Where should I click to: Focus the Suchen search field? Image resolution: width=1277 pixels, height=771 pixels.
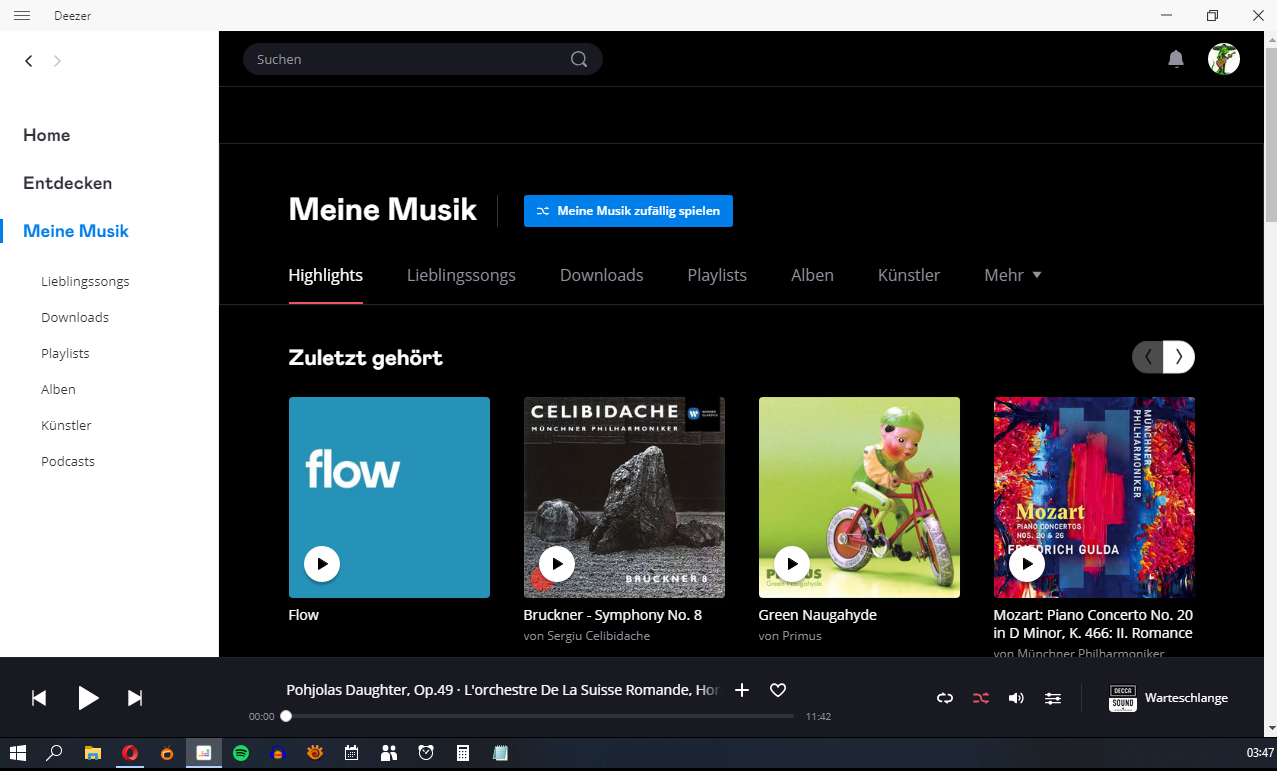click(423, 59)
